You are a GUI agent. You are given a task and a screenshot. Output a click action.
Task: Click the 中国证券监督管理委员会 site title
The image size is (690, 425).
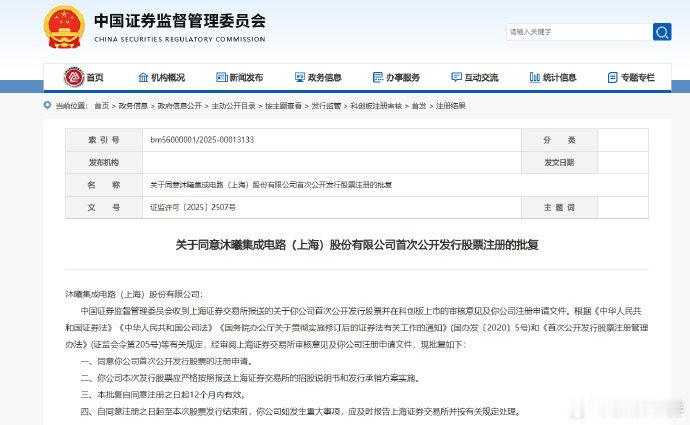pos(180,21)
